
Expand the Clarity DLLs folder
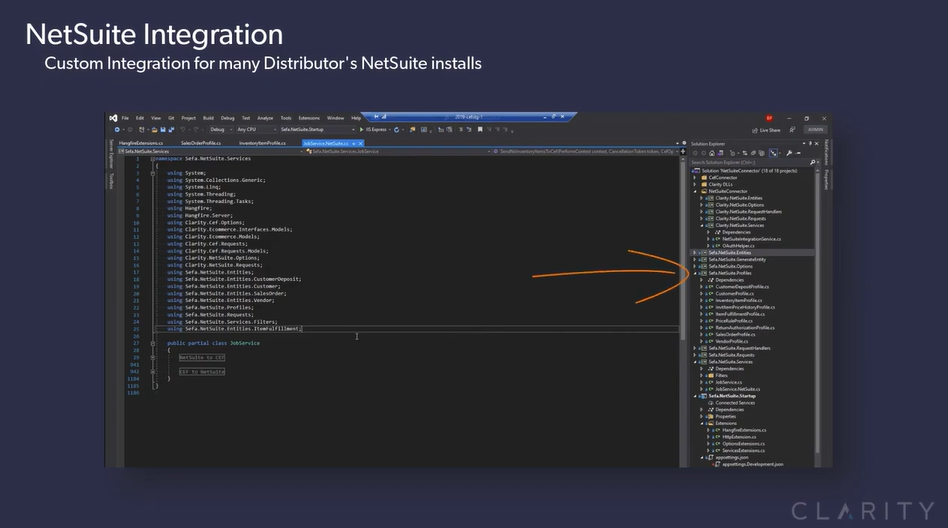(x=695, y=184)
